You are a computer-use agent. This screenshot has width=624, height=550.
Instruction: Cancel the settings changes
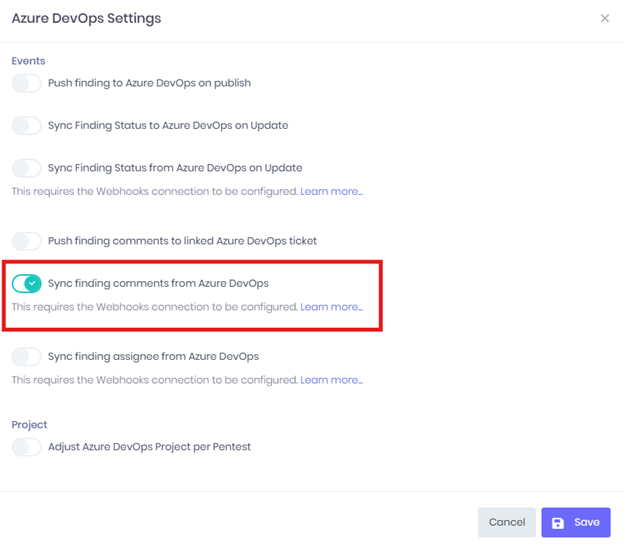click(x=507, y=522)
